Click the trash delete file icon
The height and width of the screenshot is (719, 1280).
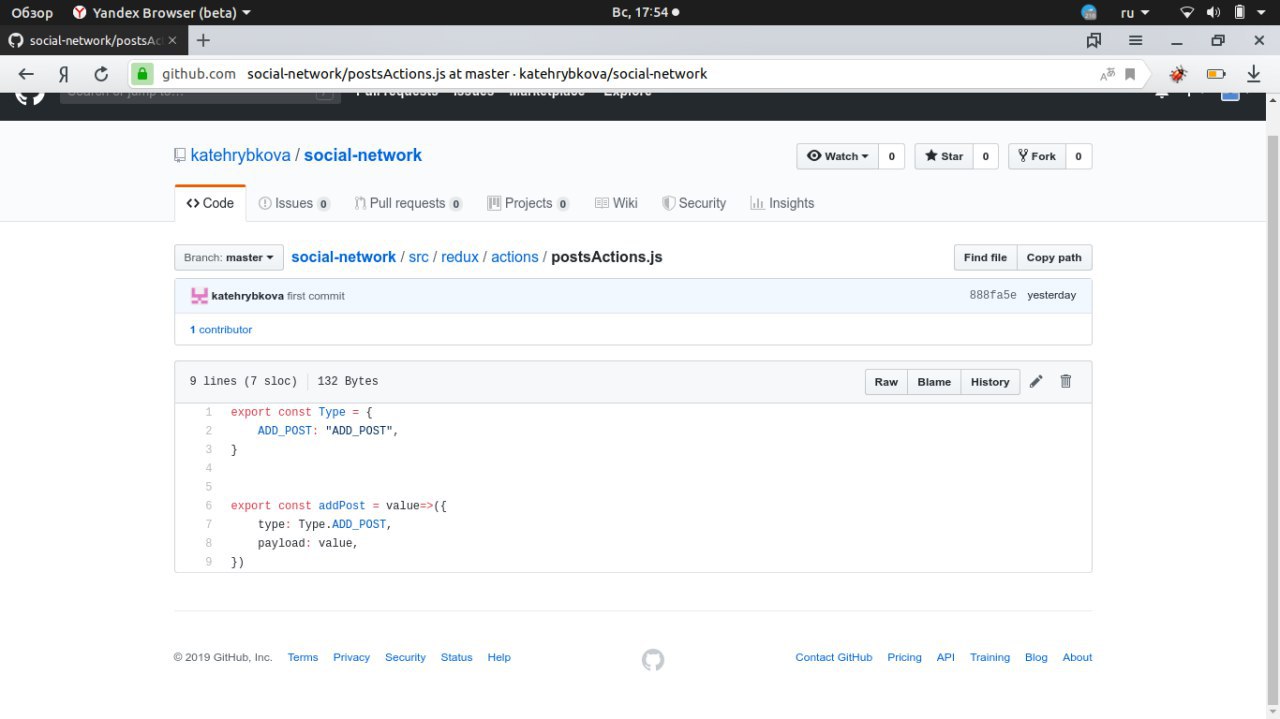1066,381
